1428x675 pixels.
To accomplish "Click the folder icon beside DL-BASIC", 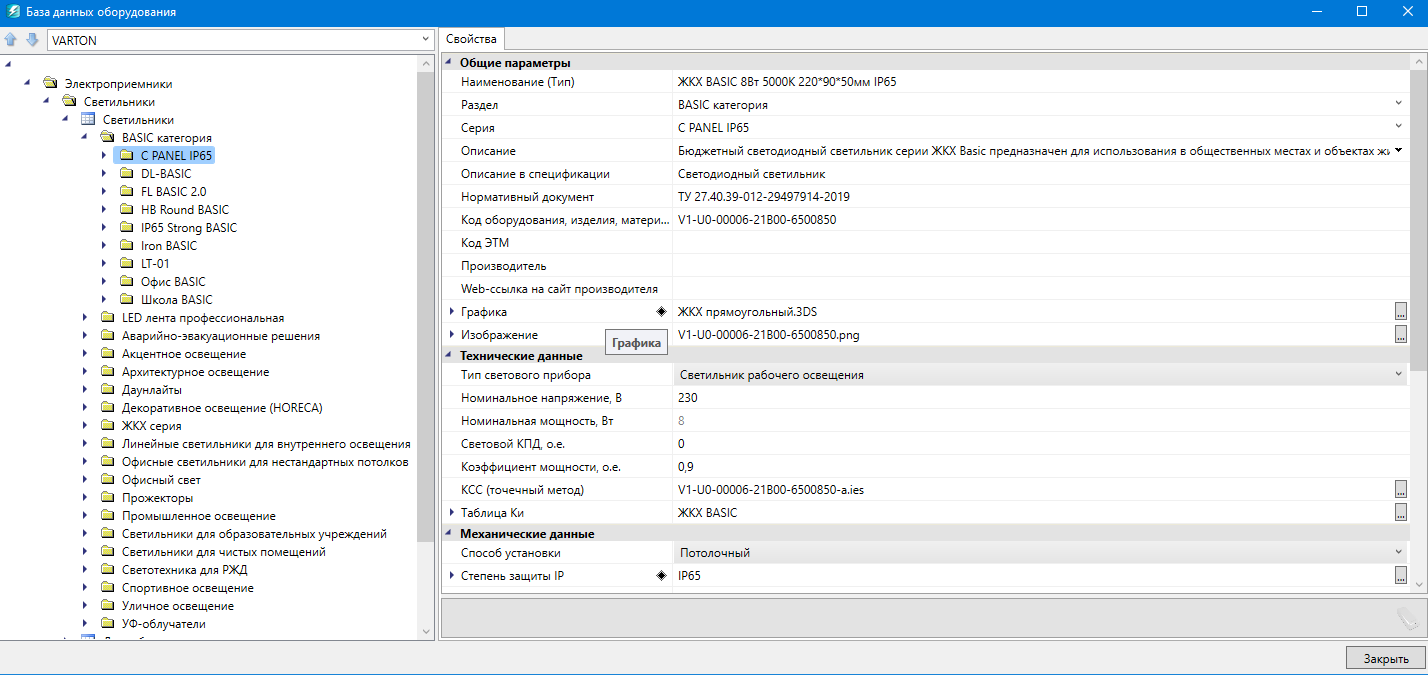I will coord(126,174).
